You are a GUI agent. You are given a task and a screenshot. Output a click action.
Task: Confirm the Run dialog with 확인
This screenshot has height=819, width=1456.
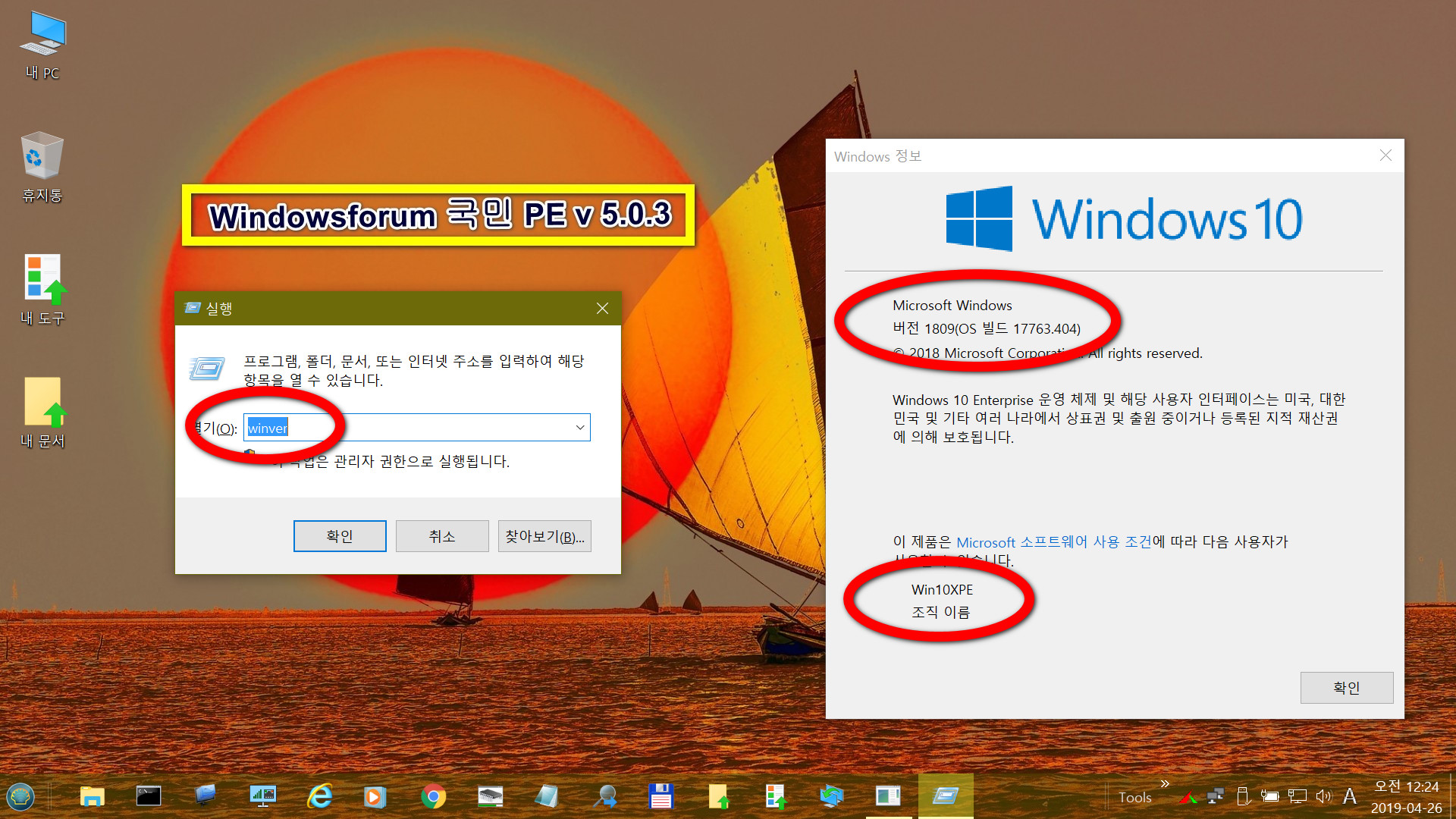coord(340,536)
